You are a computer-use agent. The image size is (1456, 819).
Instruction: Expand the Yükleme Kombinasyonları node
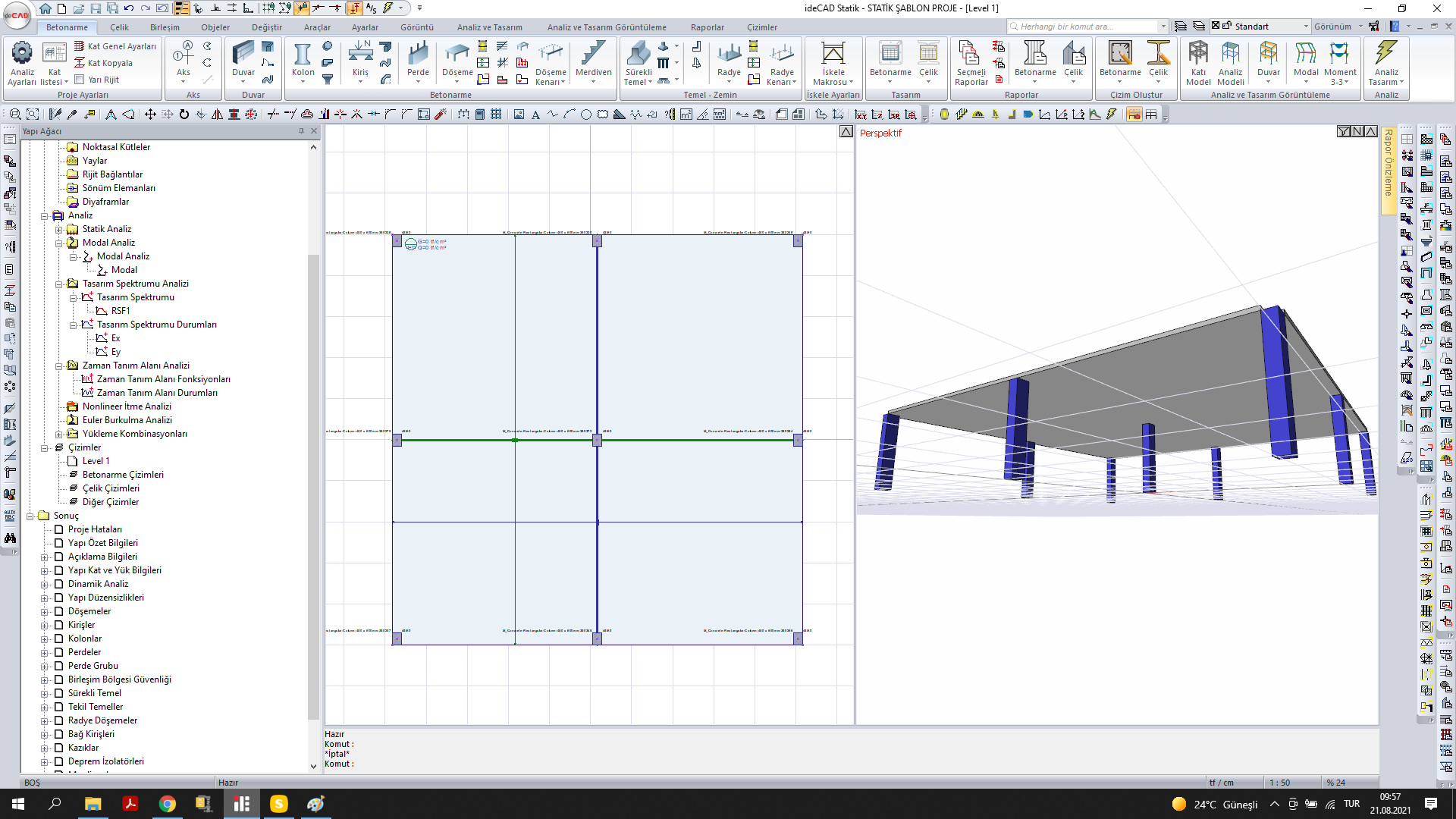(x=58, y=434)
